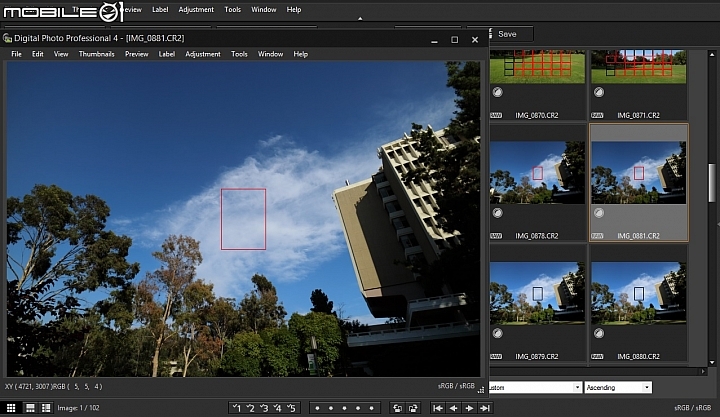
Task: Apply check mark 1 to image
Action: point(236,408)
